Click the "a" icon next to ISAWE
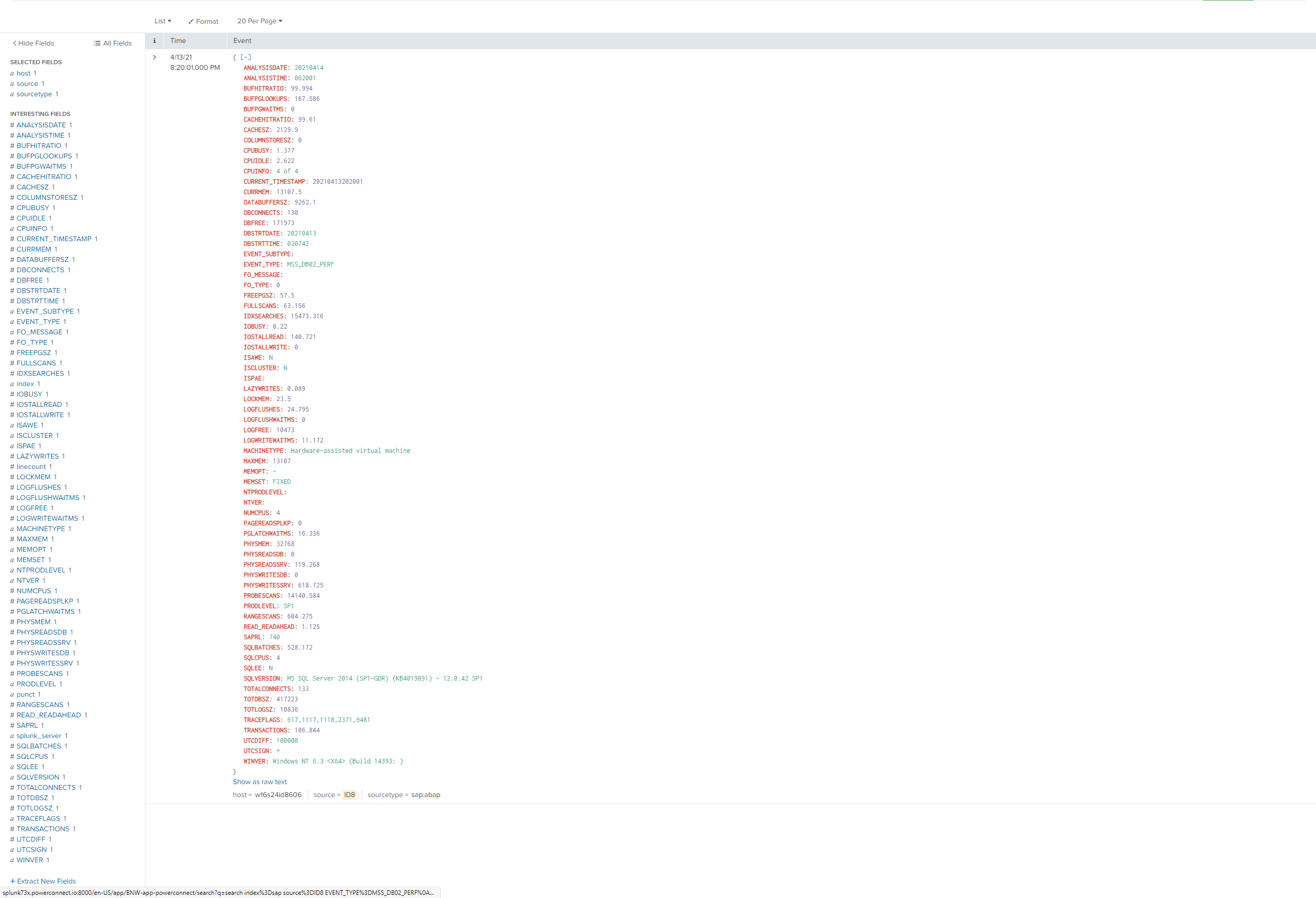The width and height of the screenshot is (1316, 898). (12, 424)
